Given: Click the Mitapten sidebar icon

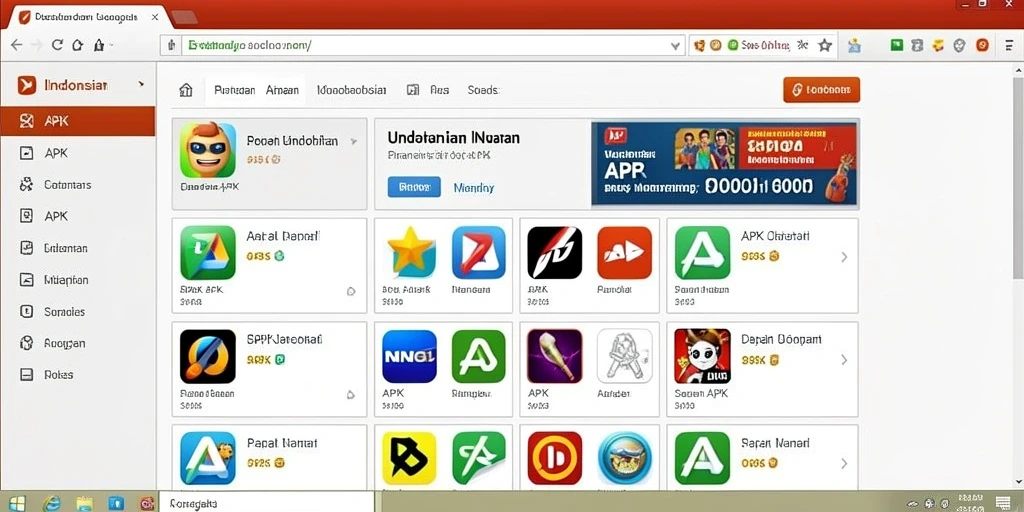Looking at the screenshot, I should (27, 280).
